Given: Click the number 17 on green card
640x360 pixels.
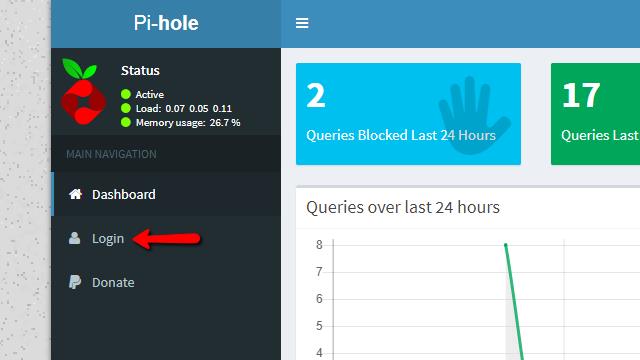Looking at the screenshot, I should coord(581,96).
